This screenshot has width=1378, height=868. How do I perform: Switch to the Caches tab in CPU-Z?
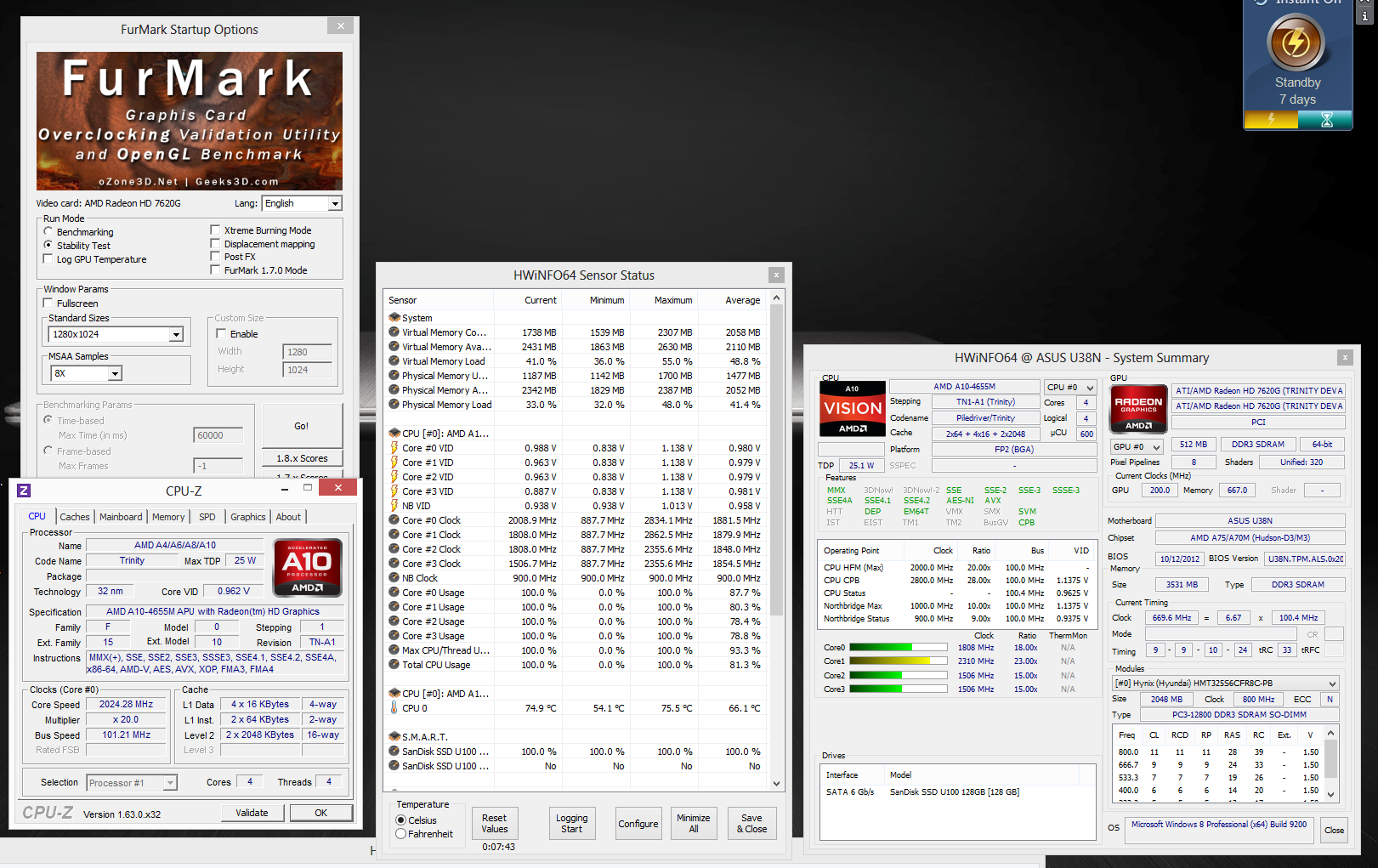pyautogui.click(x=74, y=517)
